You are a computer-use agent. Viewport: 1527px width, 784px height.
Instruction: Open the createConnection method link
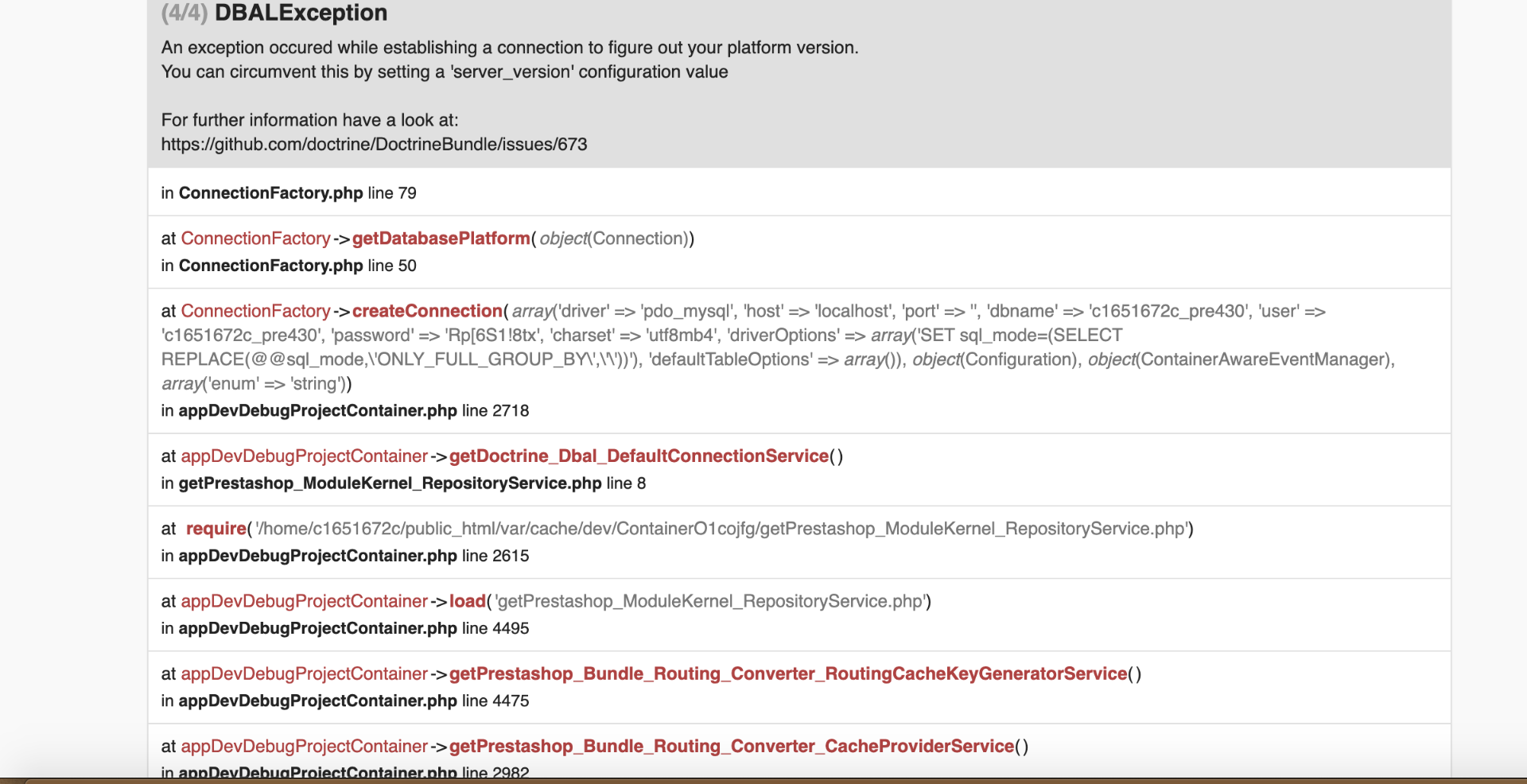click(x=427, y=311)
